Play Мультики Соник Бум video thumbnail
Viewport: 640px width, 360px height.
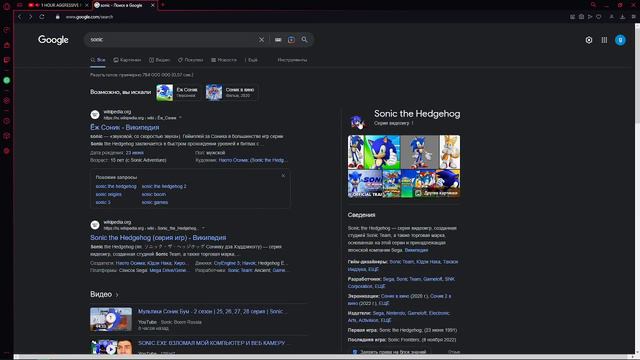point(111,319)
